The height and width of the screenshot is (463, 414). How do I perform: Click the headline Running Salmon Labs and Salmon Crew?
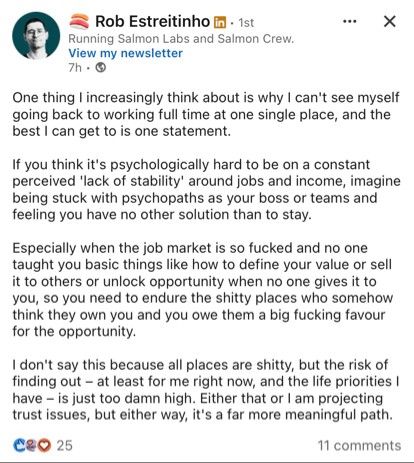(181, 39)
